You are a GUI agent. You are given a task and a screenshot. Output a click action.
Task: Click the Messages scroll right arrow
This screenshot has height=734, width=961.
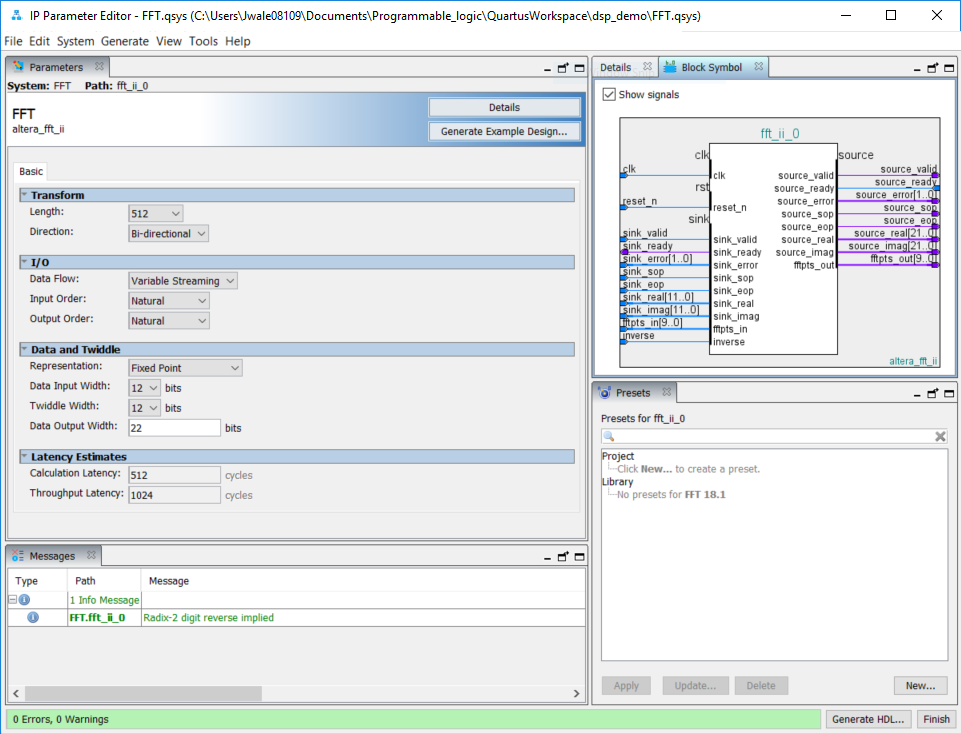point(576,693)
